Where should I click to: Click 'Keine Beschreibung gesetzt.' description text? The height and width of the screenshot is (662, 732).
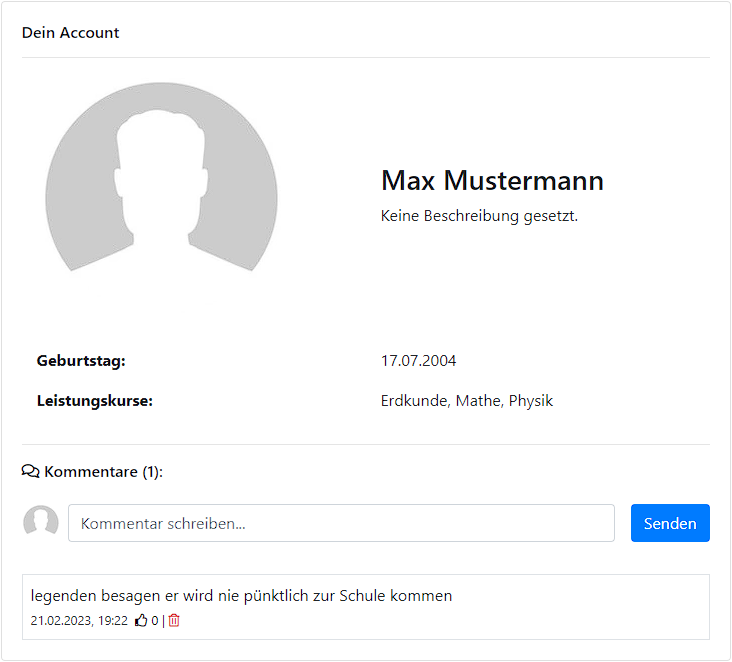pos(479,216)
